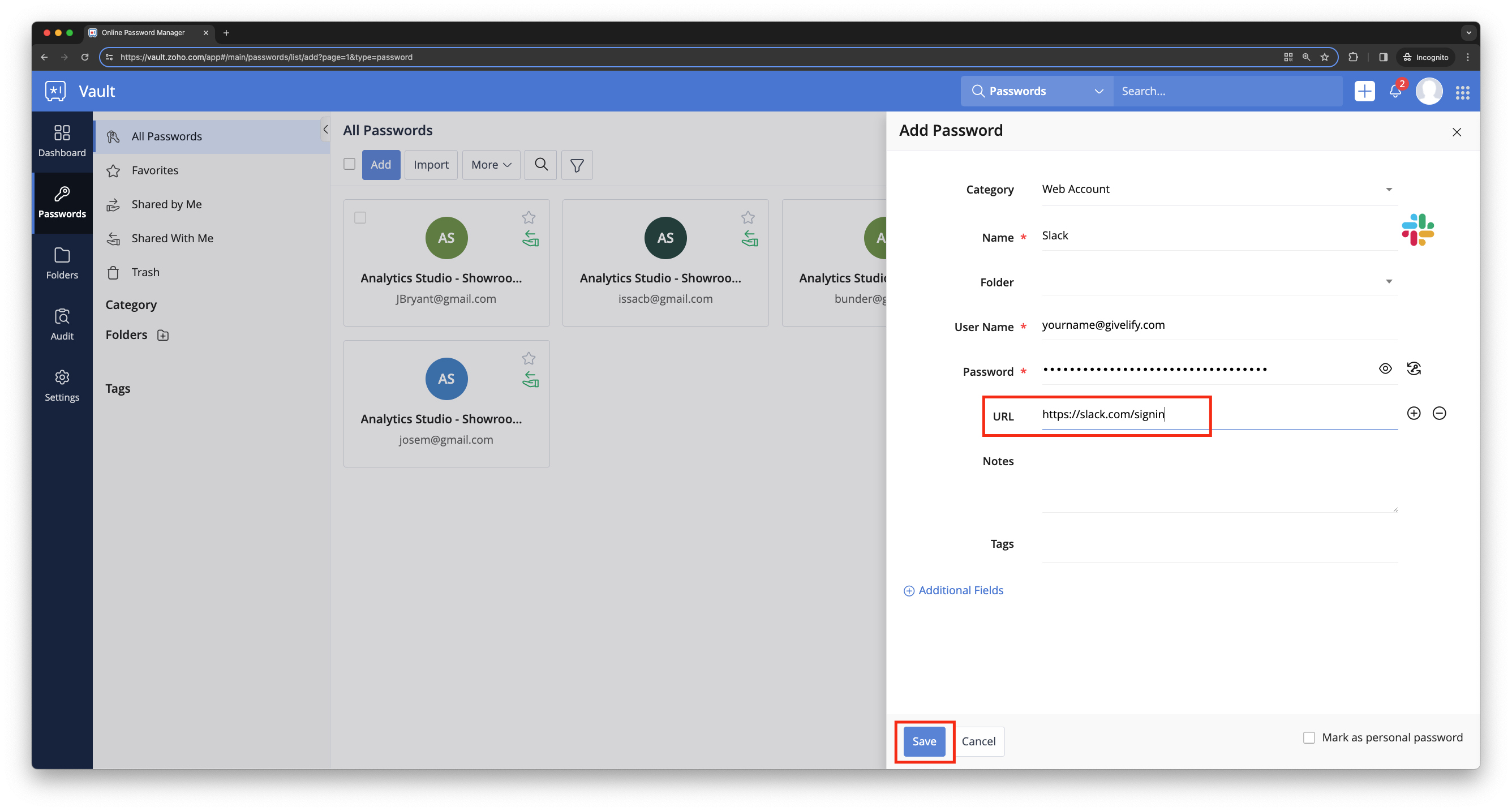Click the quick-add plus icon in the header

(x=1364, y=91)
